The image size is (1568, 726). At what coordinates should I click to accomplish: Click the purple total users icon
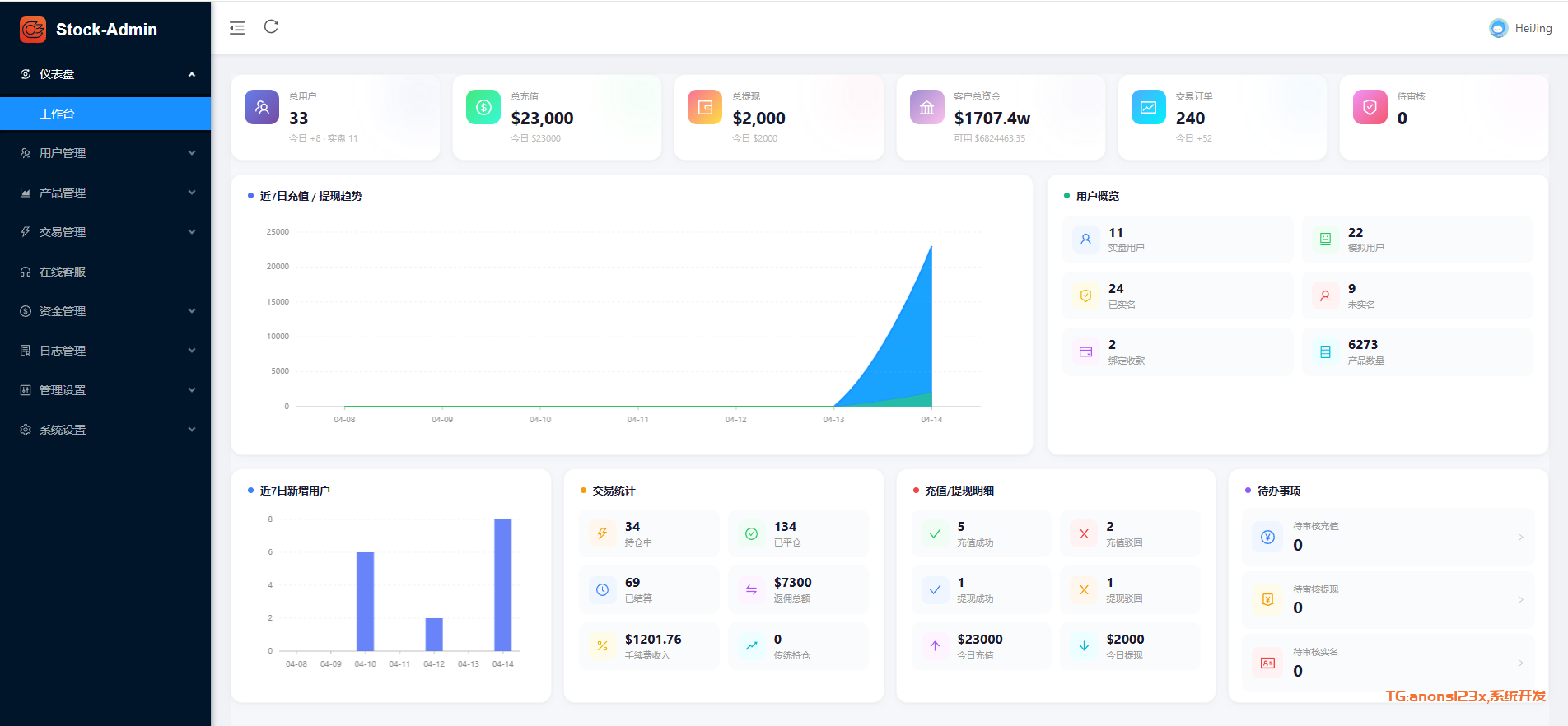[x=262, y=107]
